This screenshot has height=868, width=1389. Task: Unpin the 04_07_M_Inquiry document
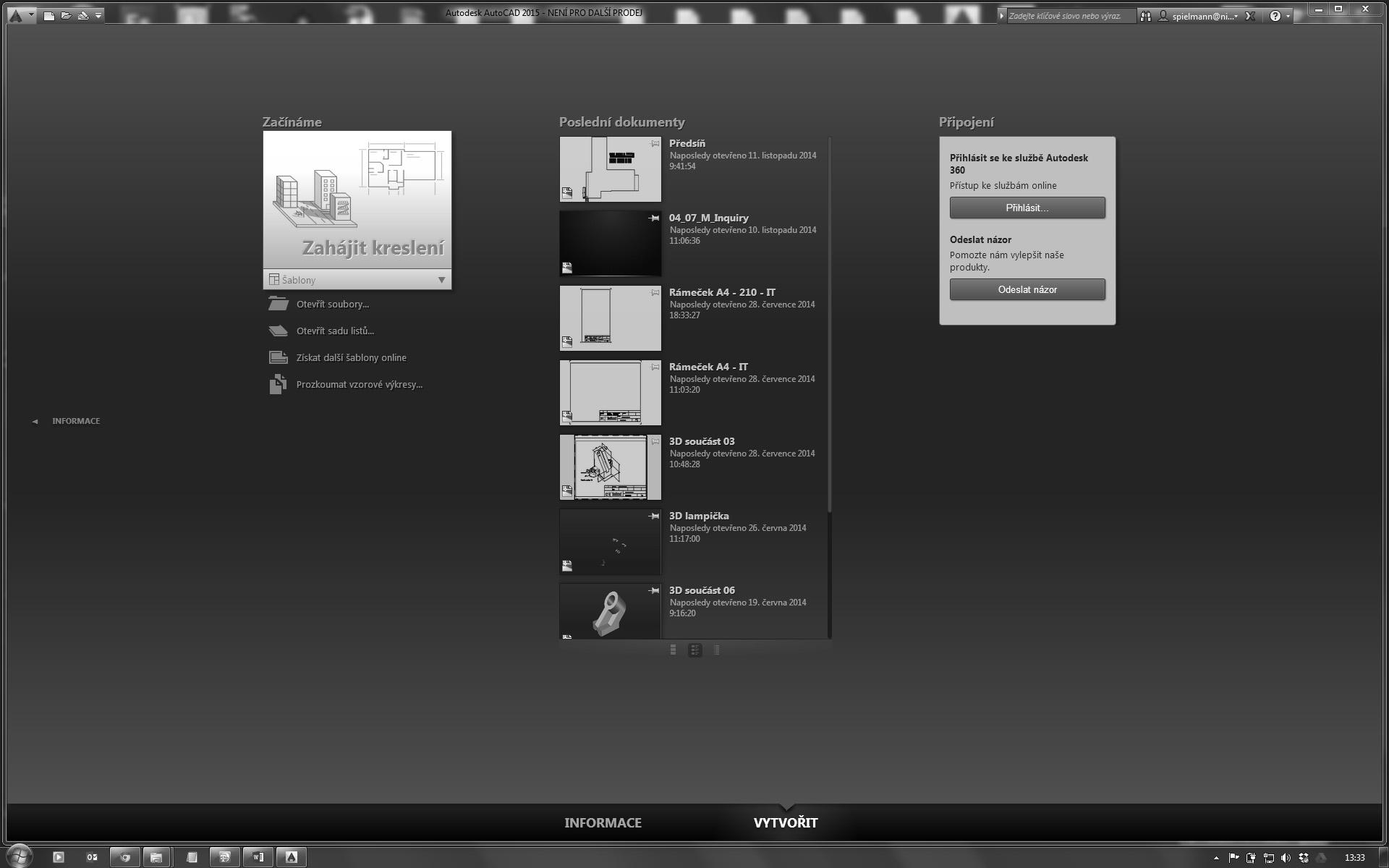coord(654,218)
